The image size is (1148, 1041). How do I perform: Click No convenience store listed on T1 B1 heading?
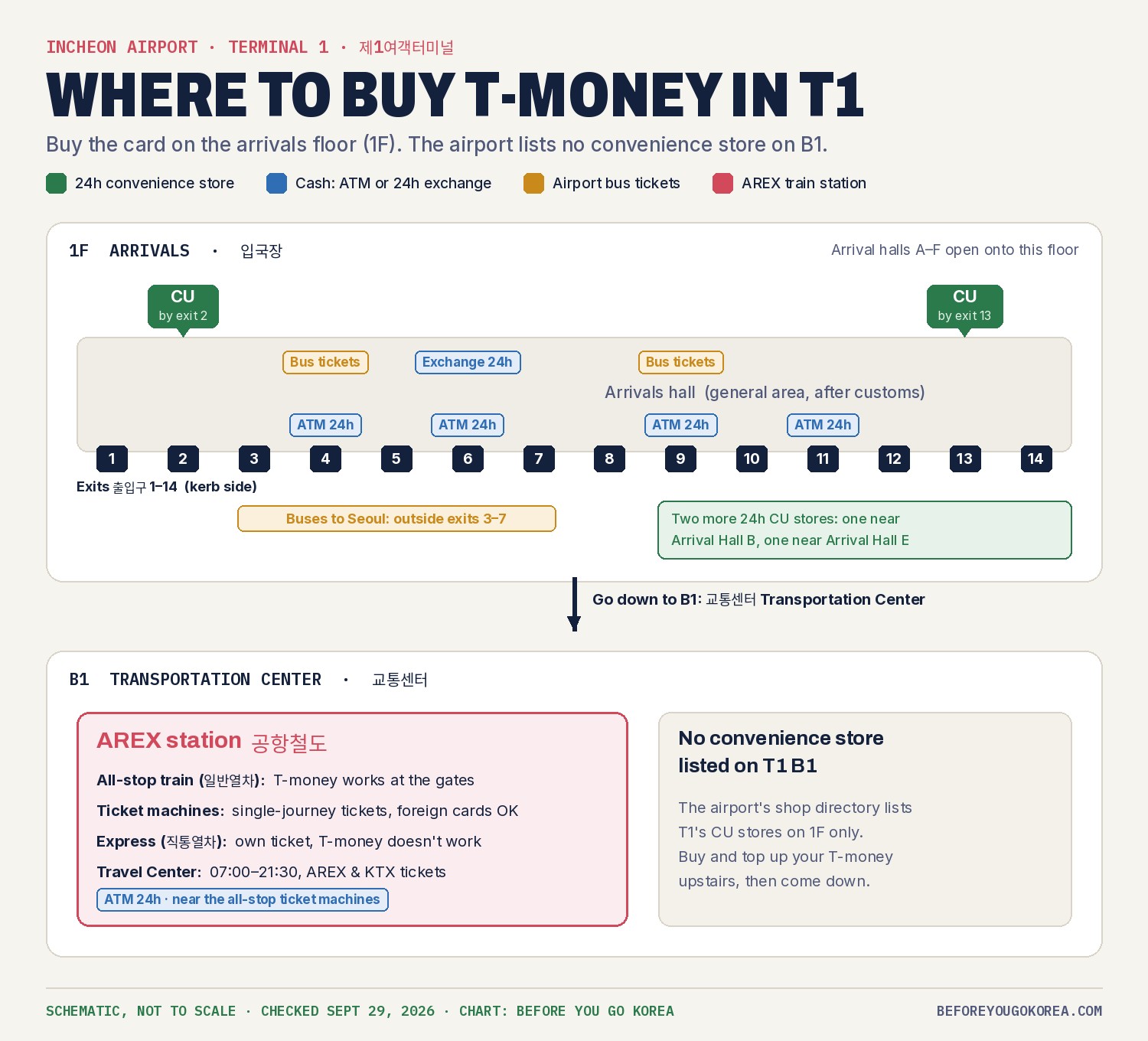pyautogui.click(x=781, y=752)
